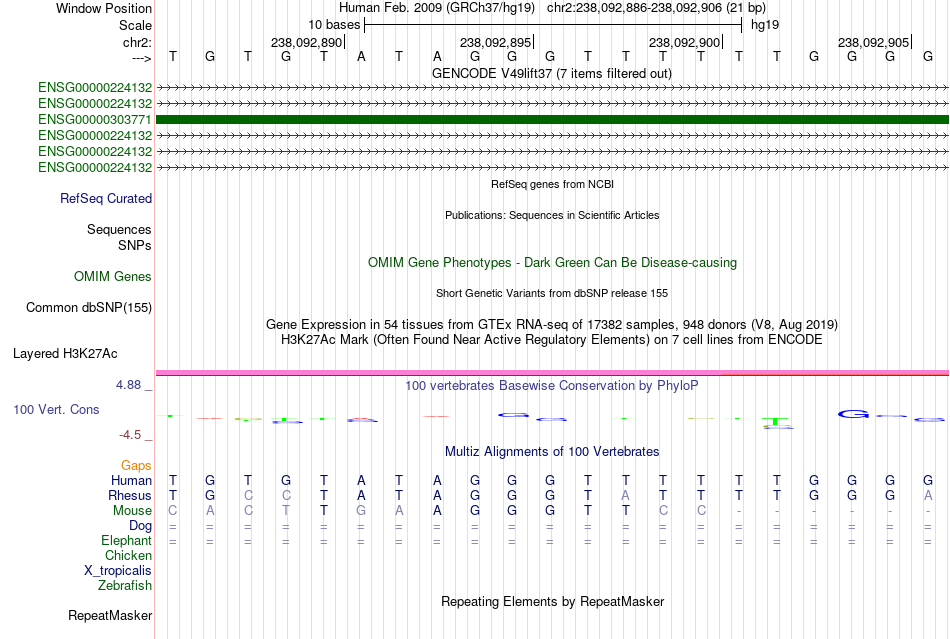The height and width of the screenshot is (639, 950).
Task: Click Short Genetic Variants from dbSNP title
Action: point(552,293)
